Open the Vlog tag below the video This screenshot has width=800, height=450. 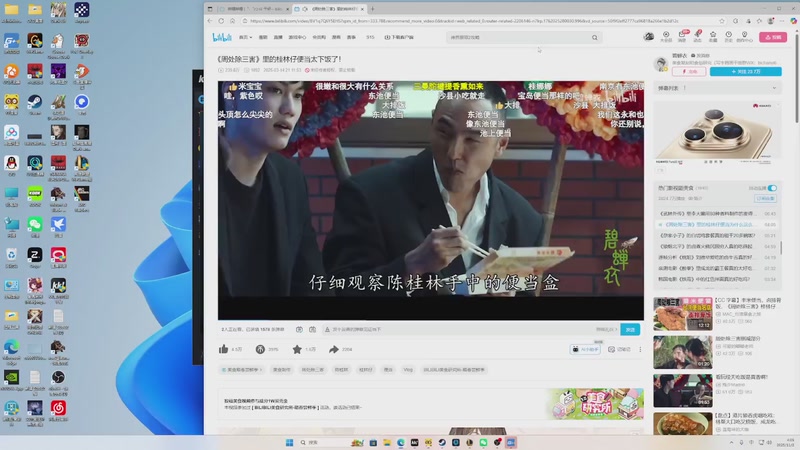pos(408,369)
